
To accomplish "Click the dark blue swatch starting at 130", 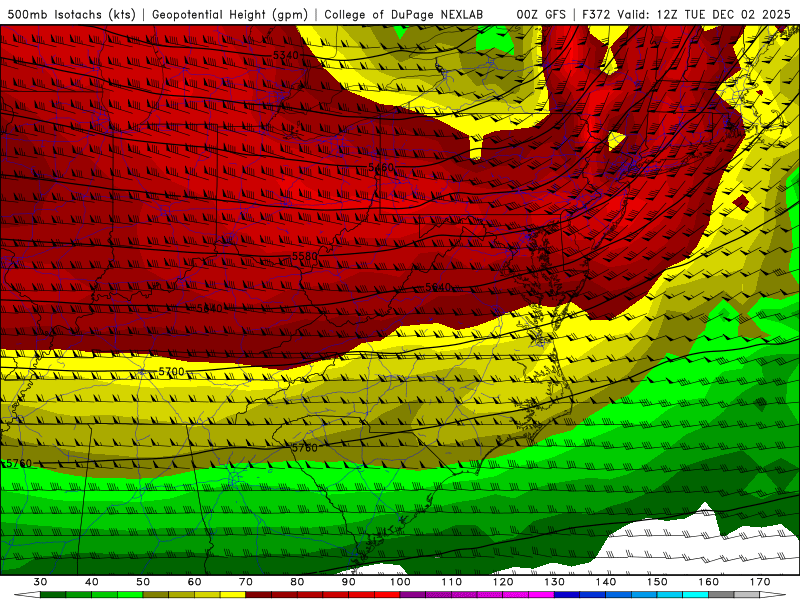I will click(x=567, y=595).
